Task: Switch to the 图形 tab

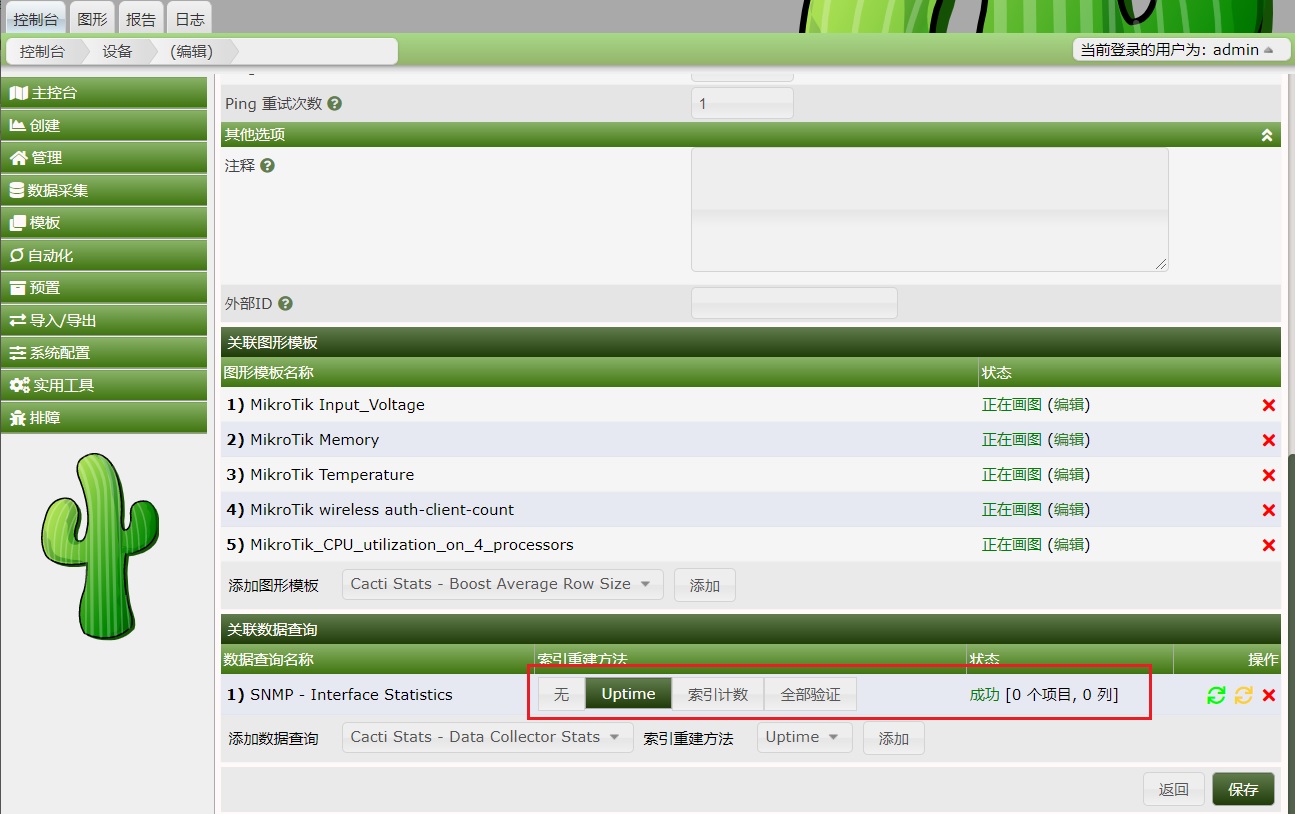Action: click(x=92, y=19)
